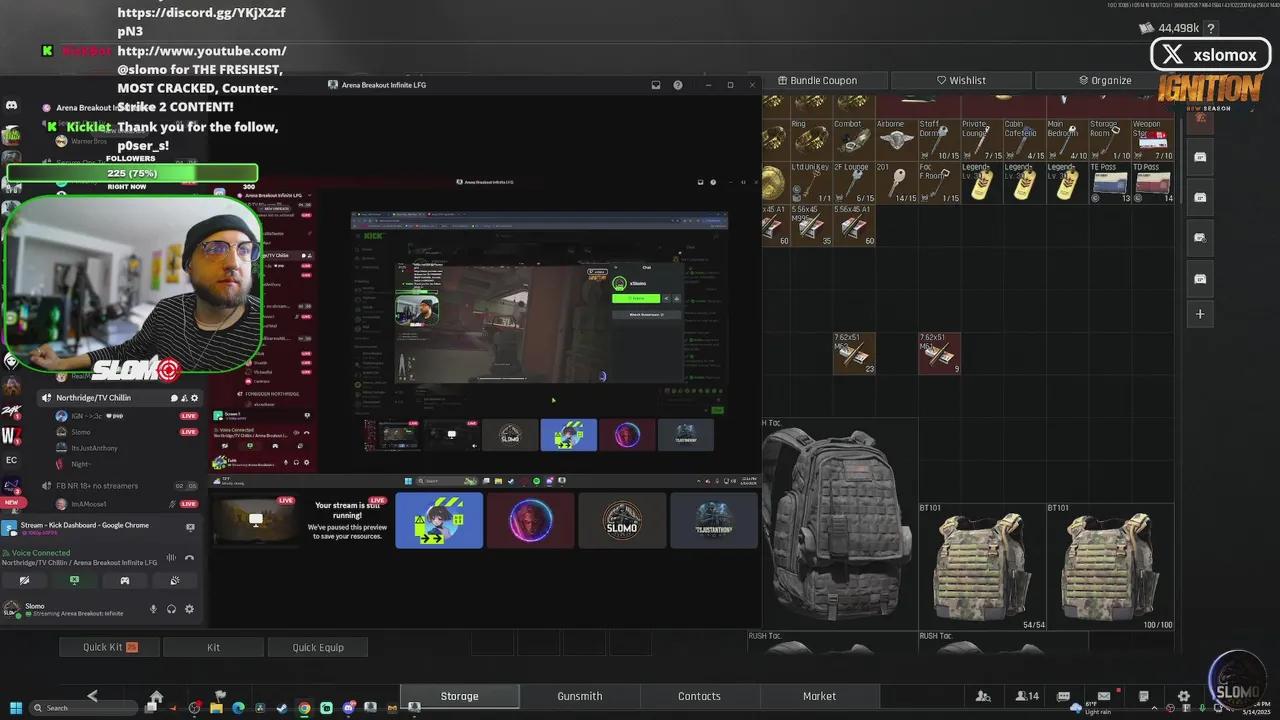Open Discord user settings gear
Viewport: 1280px width, 720px height.
click(x=189, y=608)
